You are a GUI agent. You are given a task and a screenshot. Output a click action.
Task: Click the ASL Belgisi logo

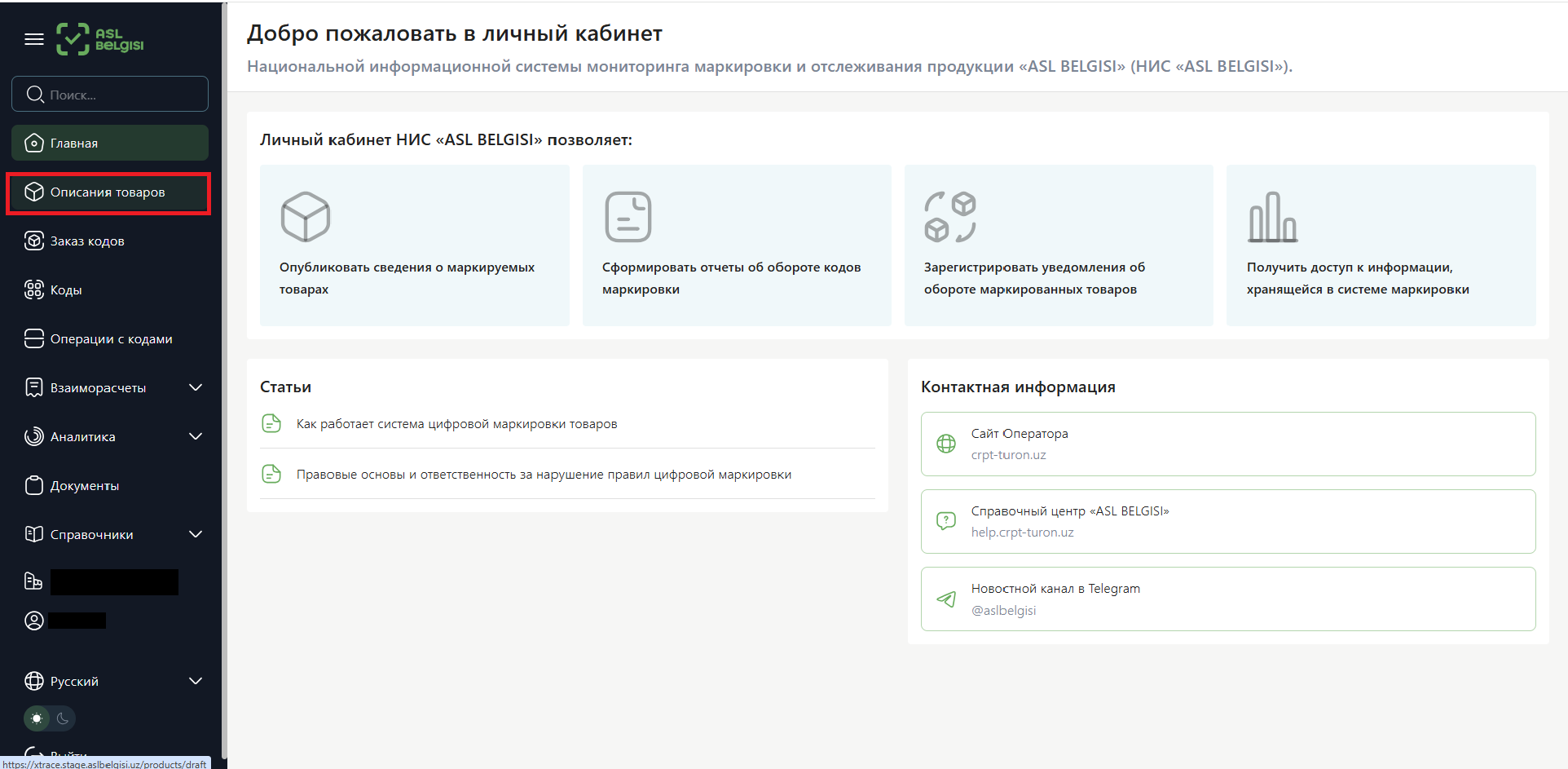point(99,39)
